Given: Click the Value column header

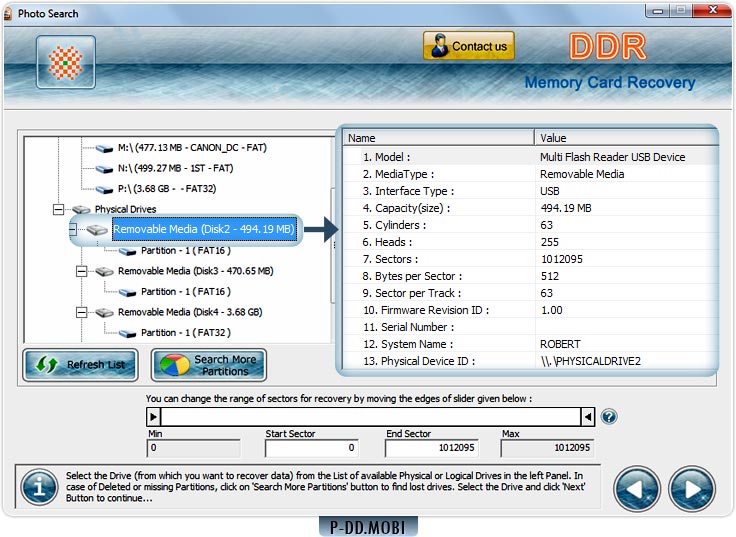Looking at the screenshot, I should tap(627, 138).
